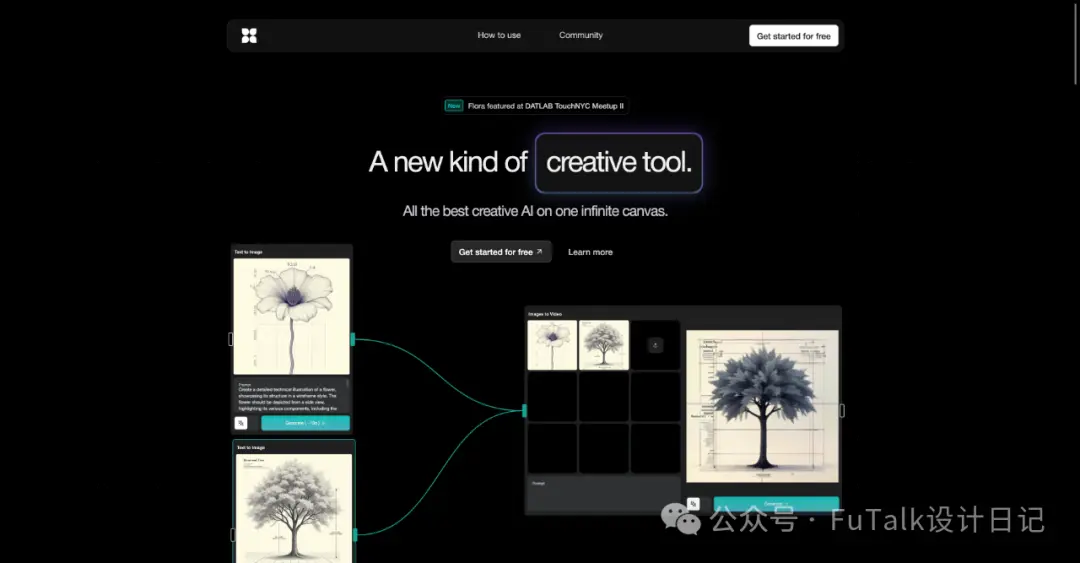Click the tree node's right teal output connector
1080x563 pixels.
355,535
